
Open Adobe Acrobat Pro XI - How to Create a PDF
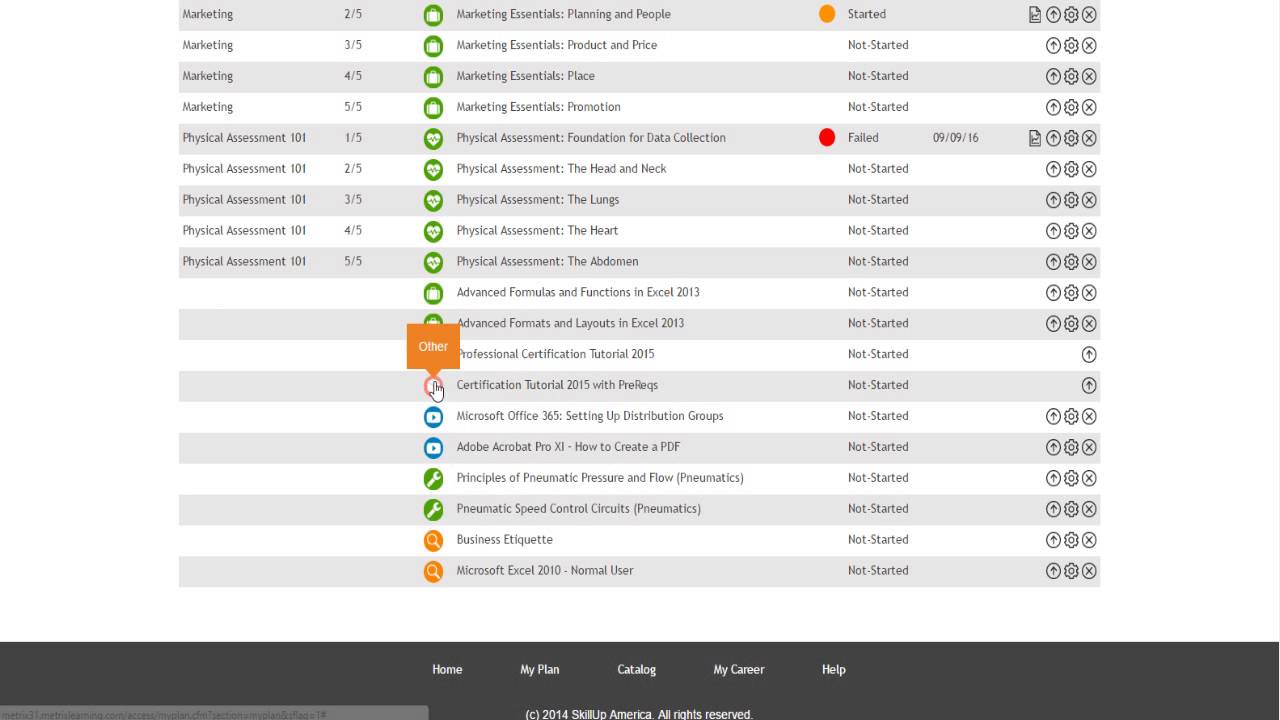point(568,447)
